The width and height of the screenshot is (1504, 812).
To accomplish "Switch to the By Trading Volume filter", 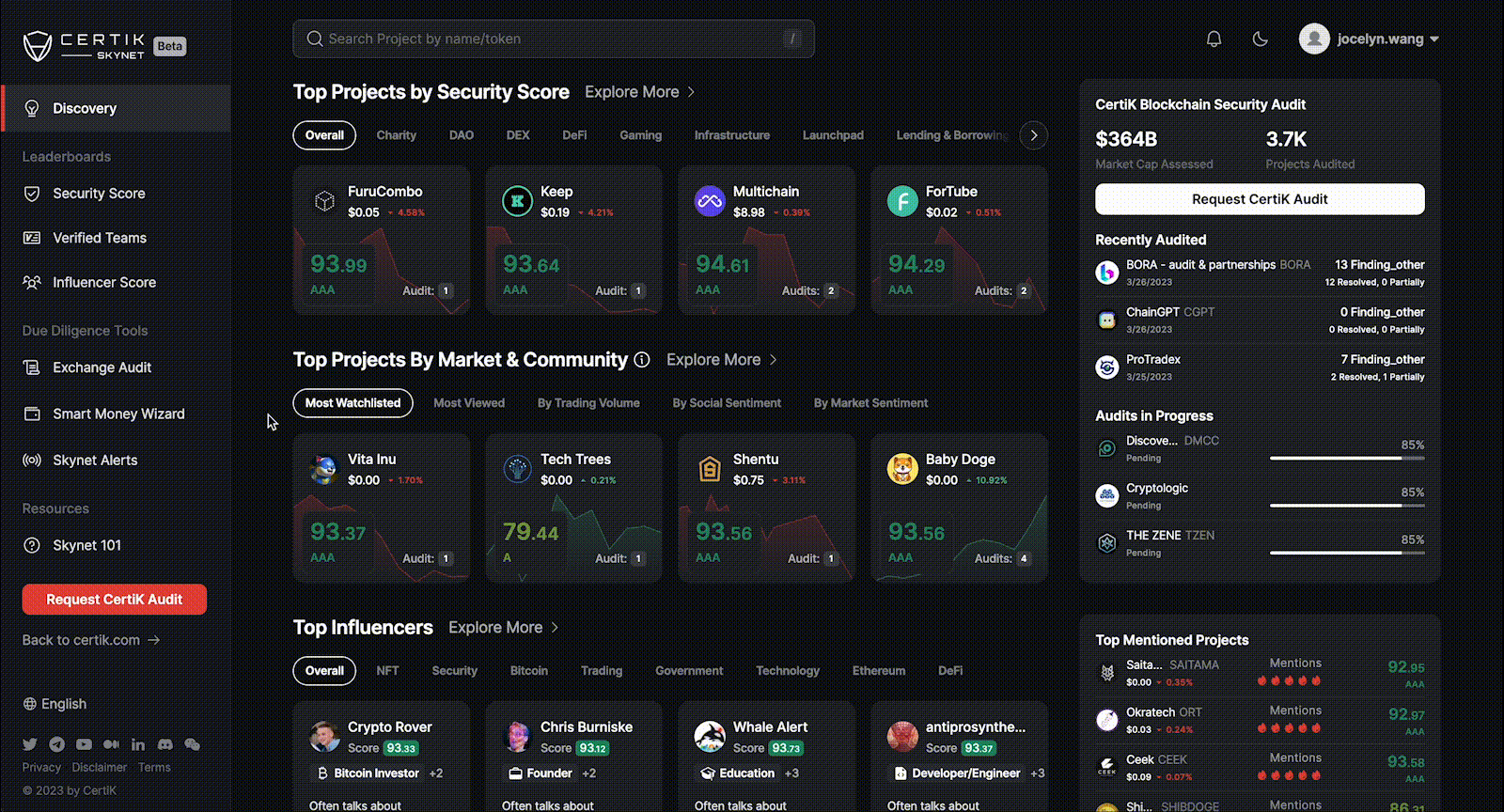I will pos(588,403).
